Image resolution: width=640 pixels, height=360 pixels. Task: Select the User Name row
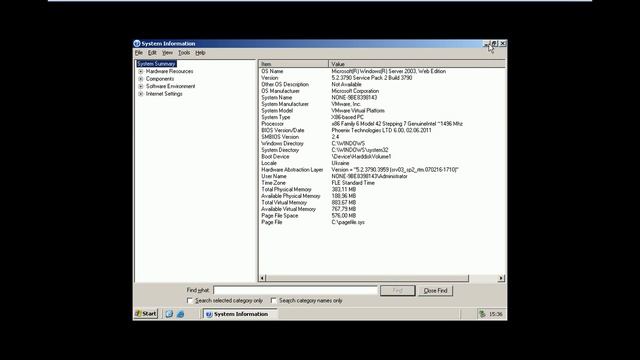pos(382,176)
